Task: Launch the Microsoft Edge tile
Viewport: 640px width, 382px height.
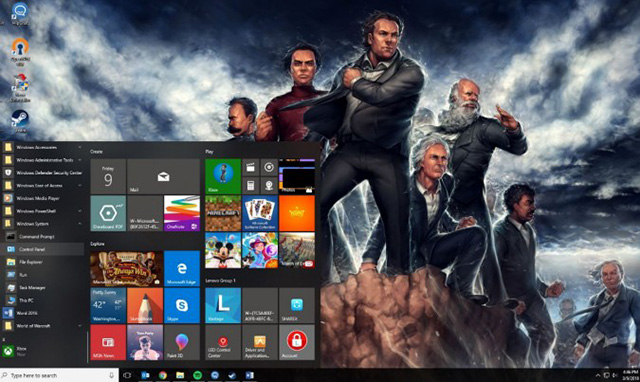Action: coord(182,268)
